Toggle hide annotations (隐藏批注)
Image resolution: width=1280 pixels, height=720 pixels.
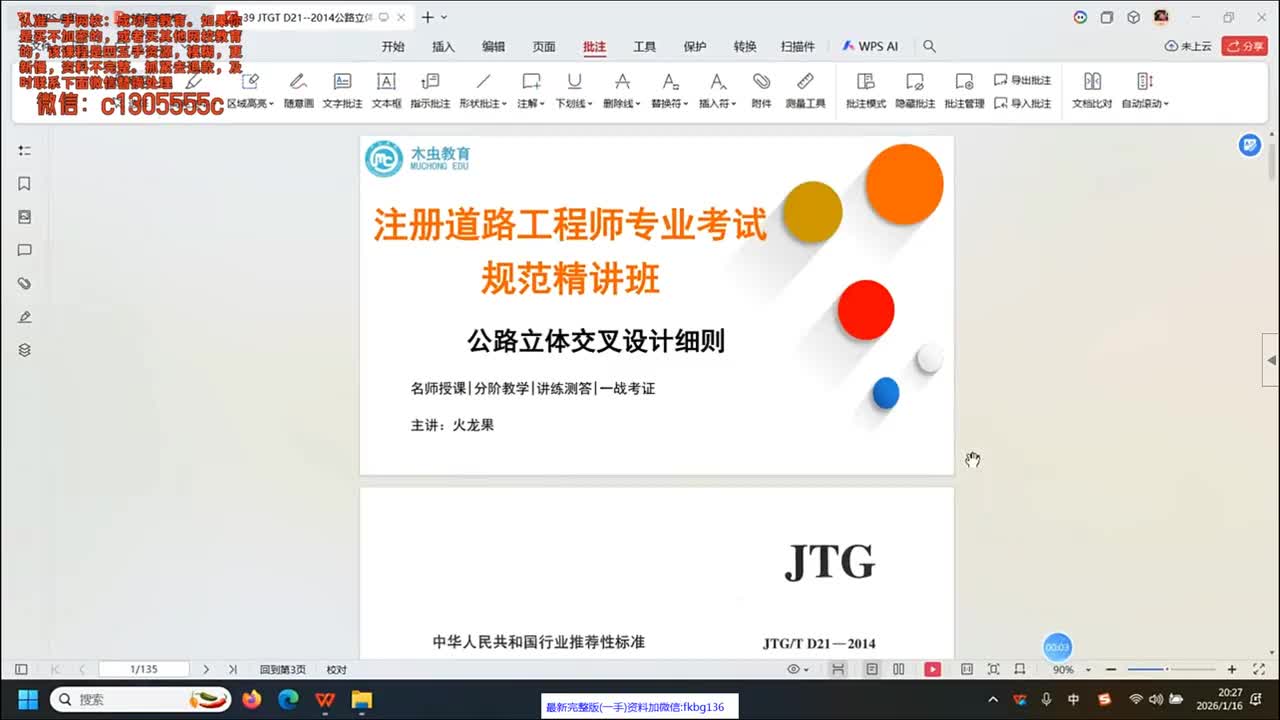pos(915,90)
